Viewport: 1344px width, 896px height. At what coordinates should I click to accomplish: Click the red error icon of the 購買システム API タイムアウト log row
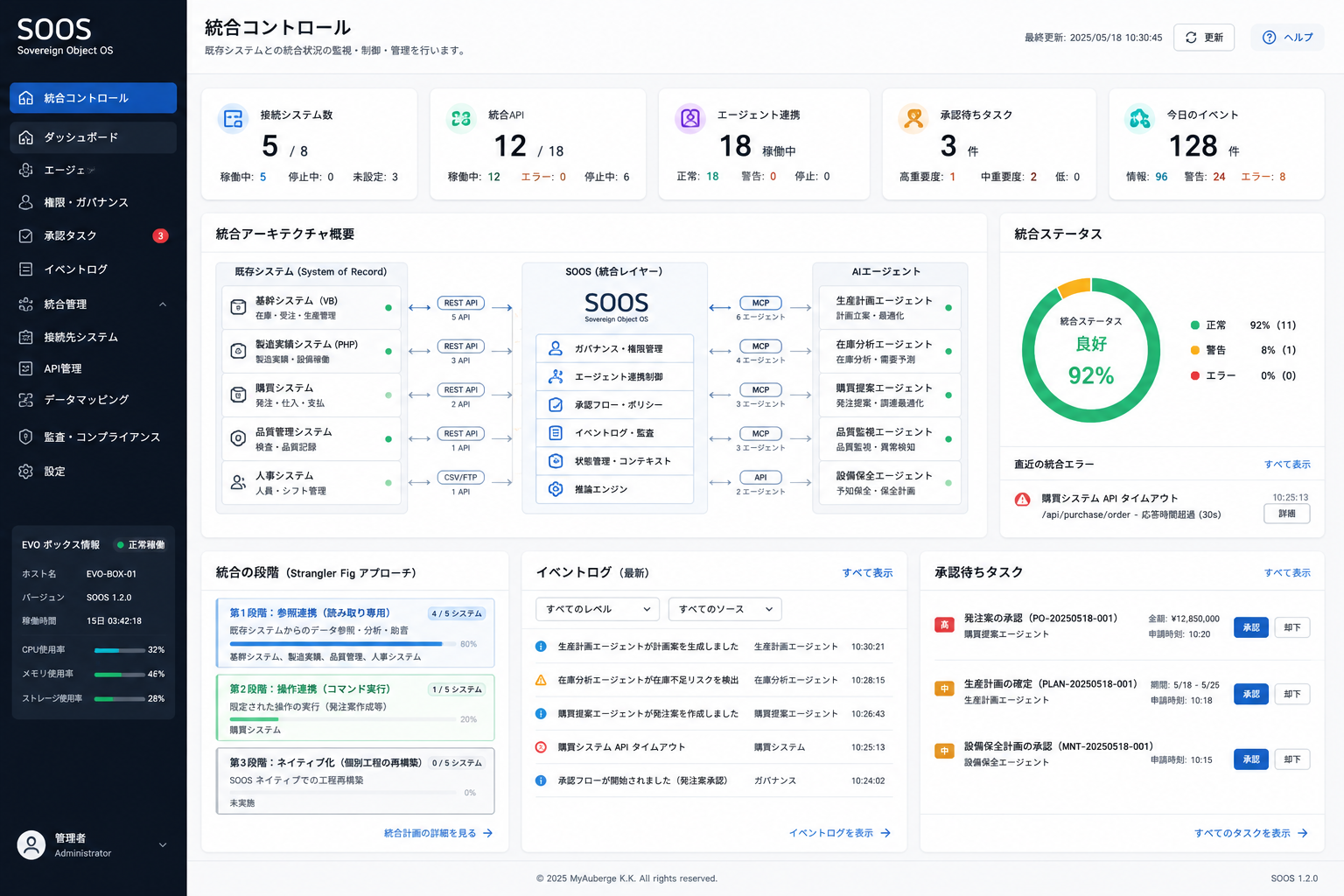point(541,747)
